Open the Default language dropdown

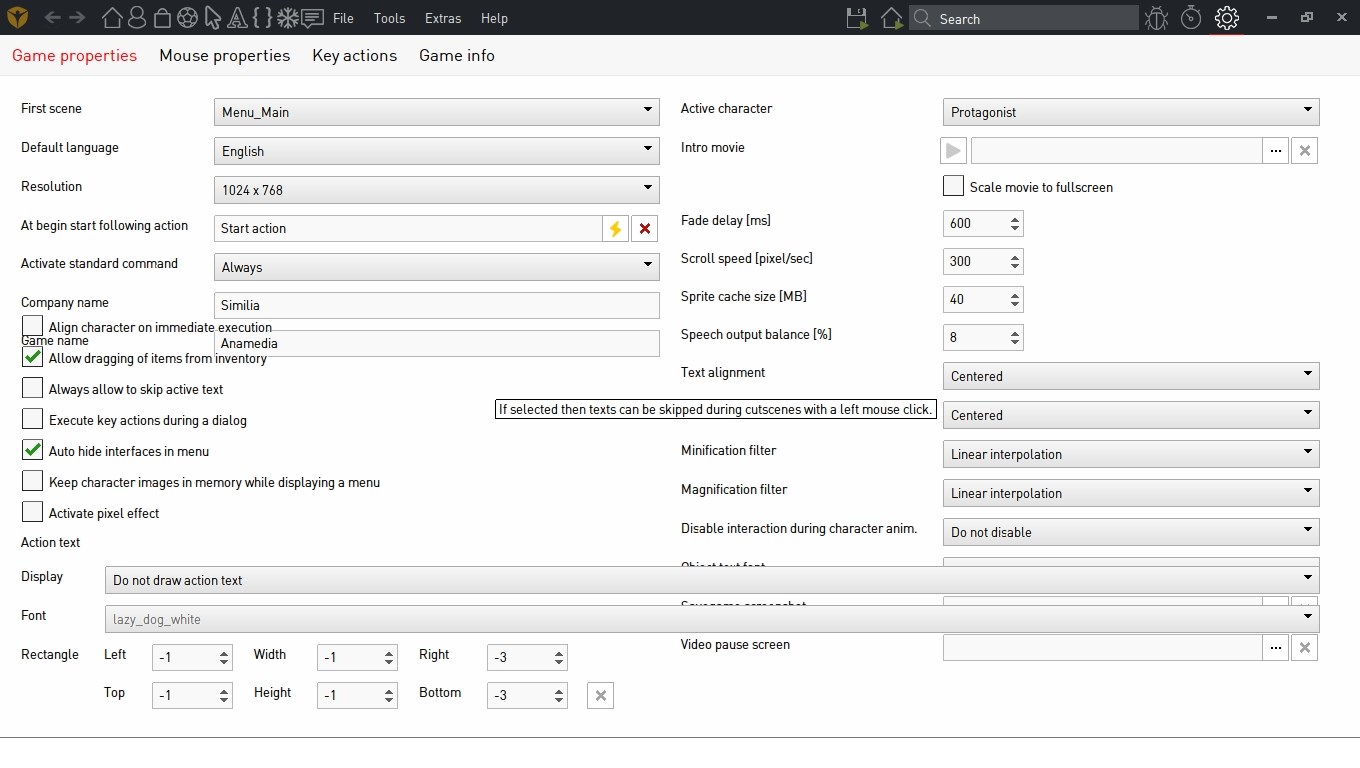click(x=437, y=151)
